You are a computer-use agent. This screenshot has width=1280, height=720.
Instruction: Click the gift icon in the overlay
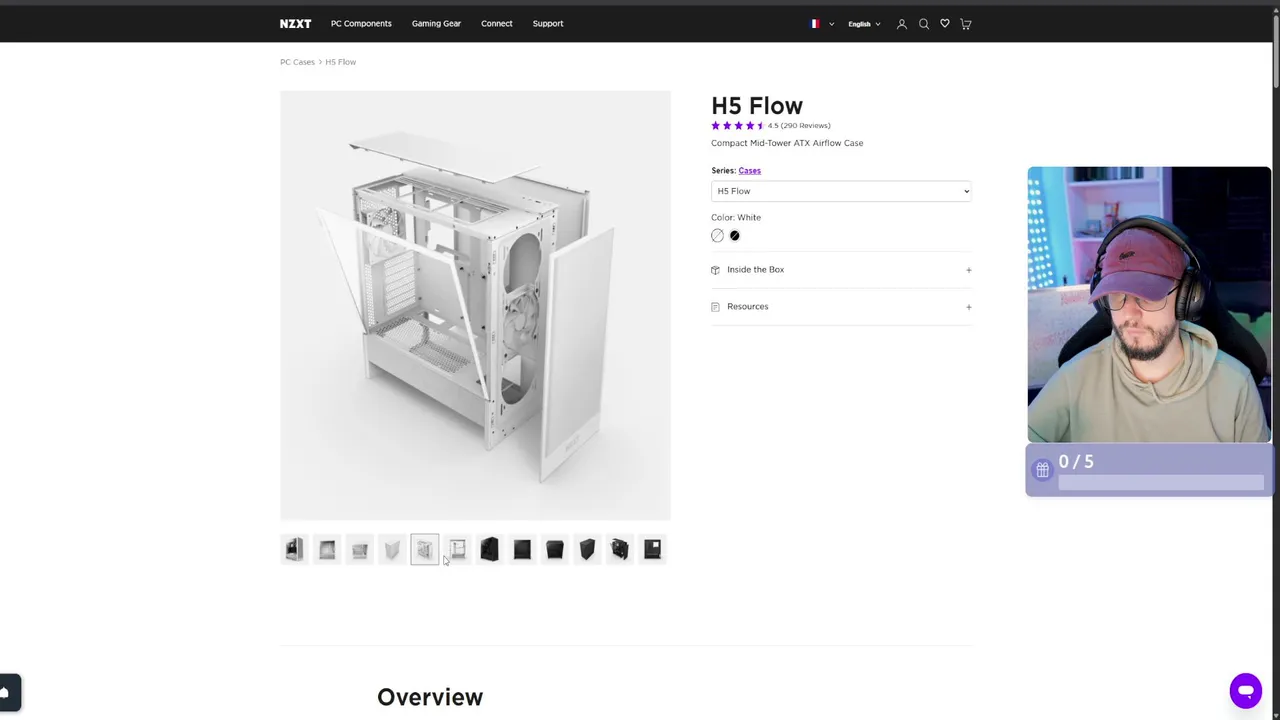1042,470
